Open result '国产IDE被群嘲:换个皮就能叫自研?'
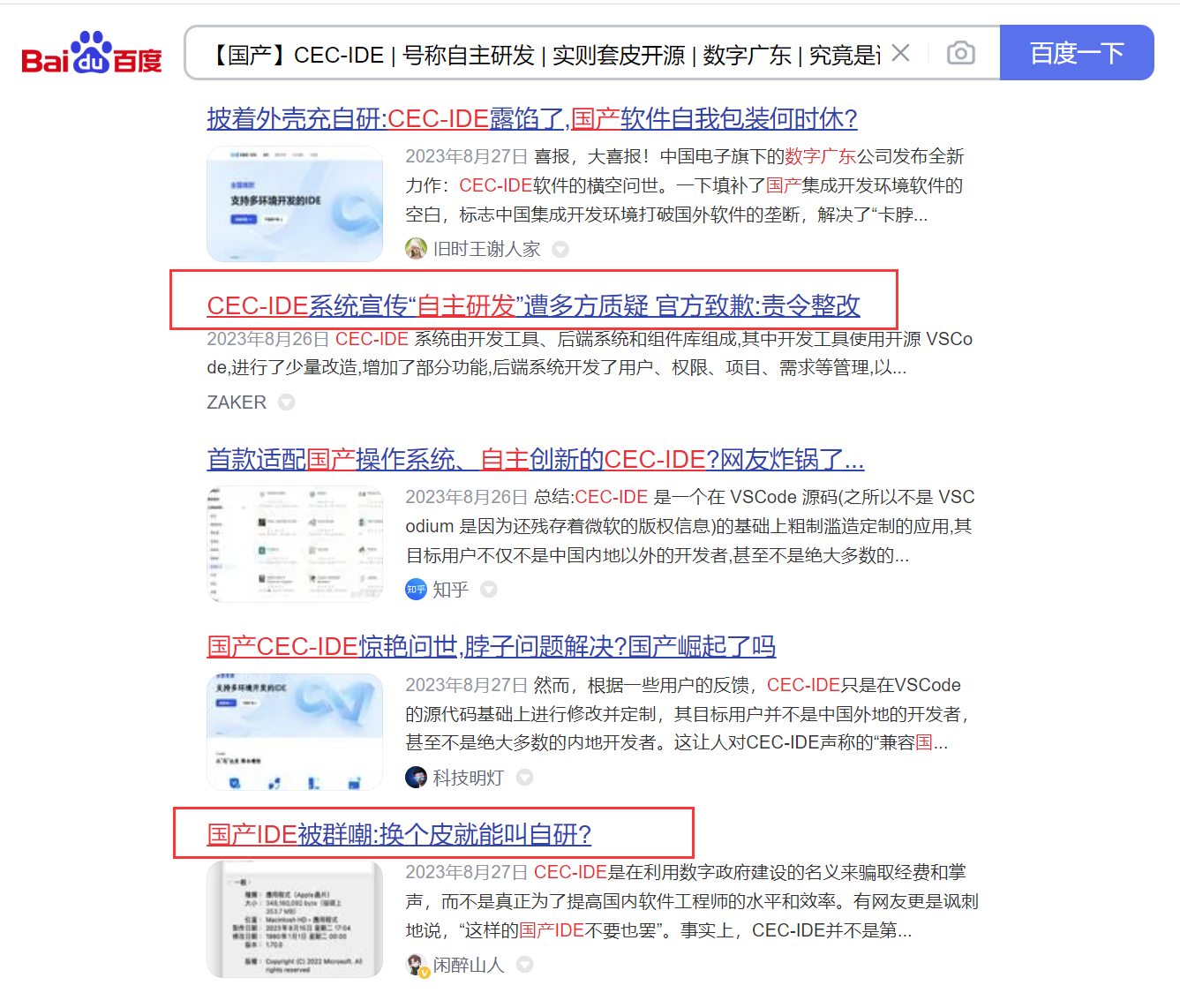 [399, 834]
